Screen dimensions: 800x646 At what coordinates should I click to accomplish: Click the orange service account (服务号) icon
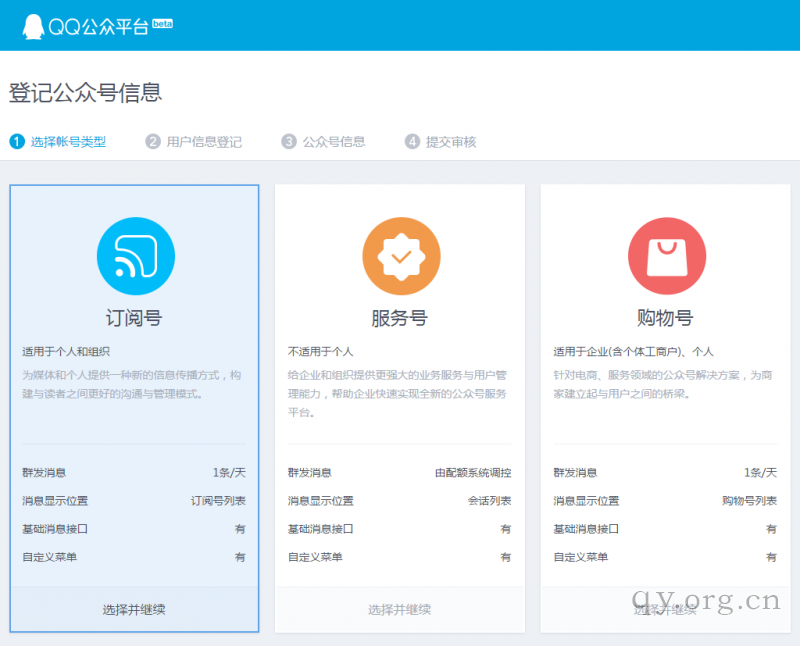pos(402,256)
